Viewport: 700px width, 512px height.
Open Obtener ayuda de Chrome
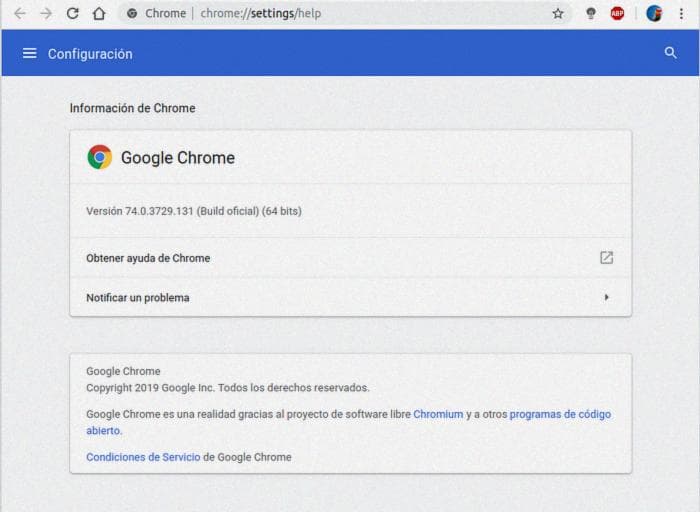pos(350,258)
